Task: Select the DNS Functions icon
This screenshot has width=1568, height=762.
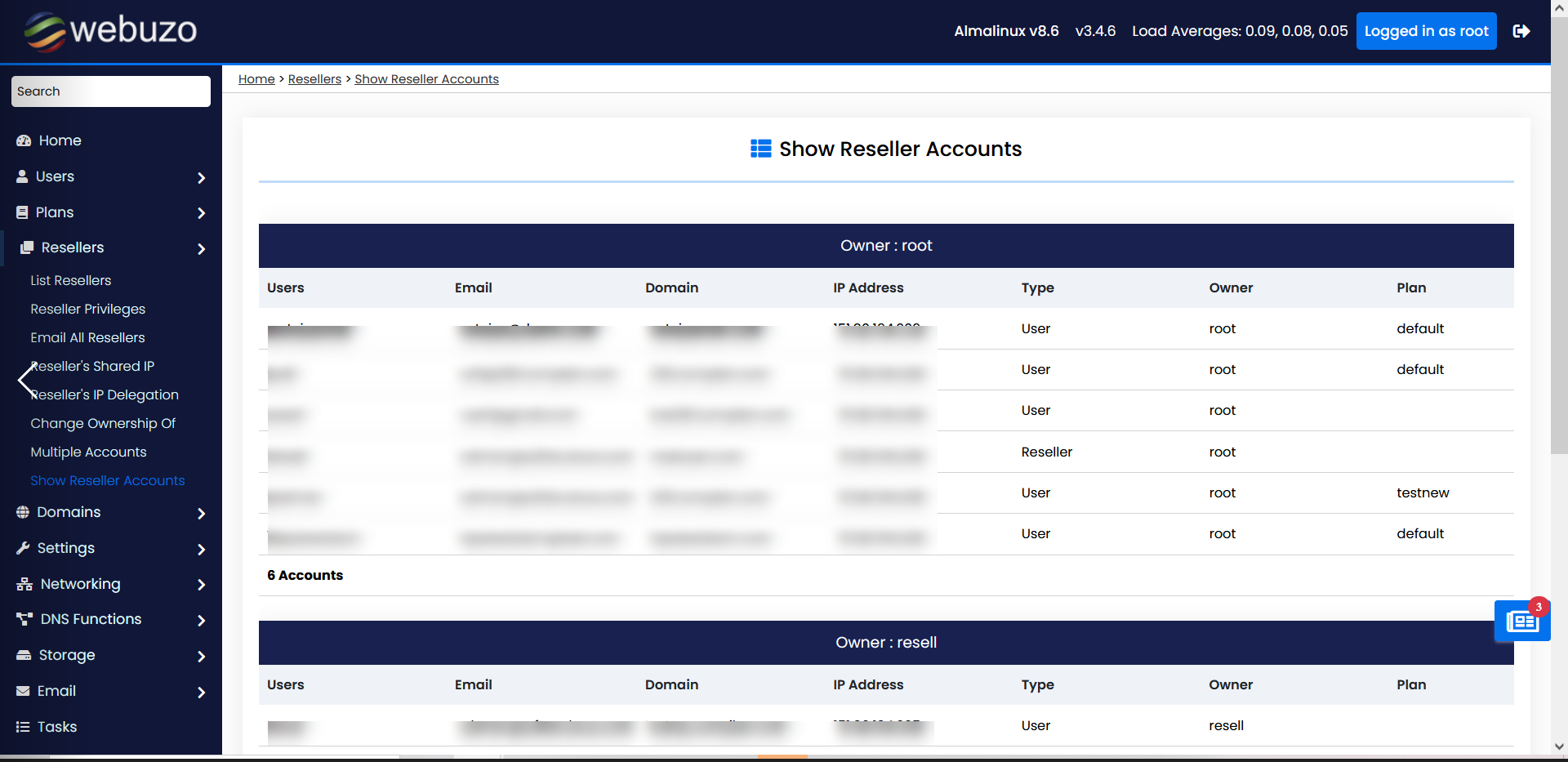Action: click(22, 619)
